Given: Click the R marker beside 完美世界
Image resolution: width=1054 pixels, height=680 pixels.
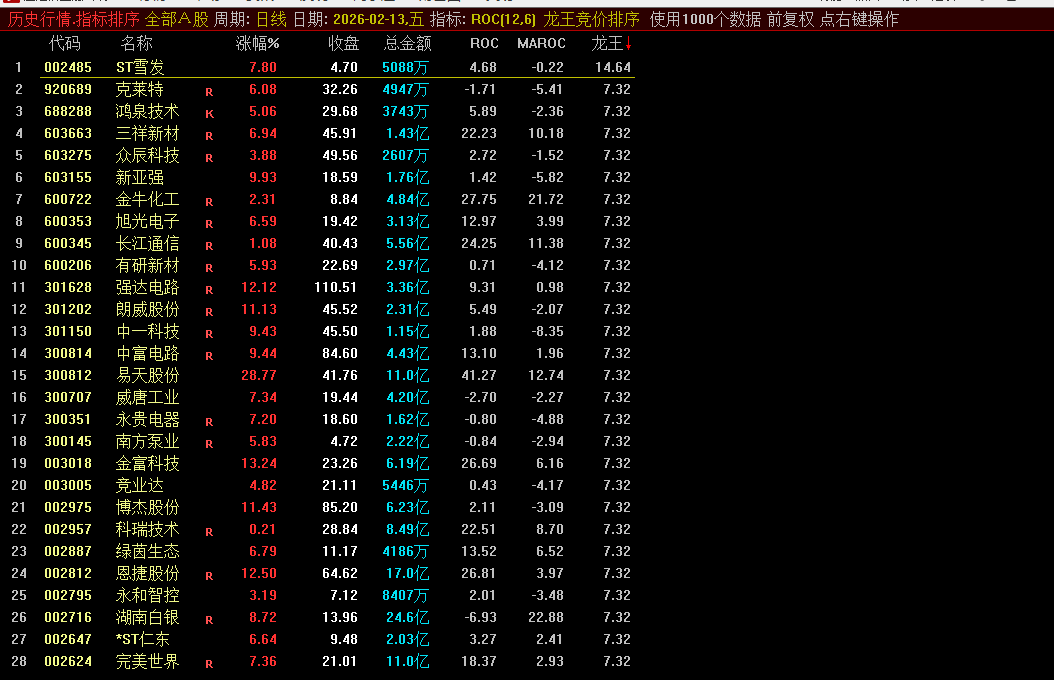Looking at the screenshot, I should pyautogui.click(x=209, y=664).
